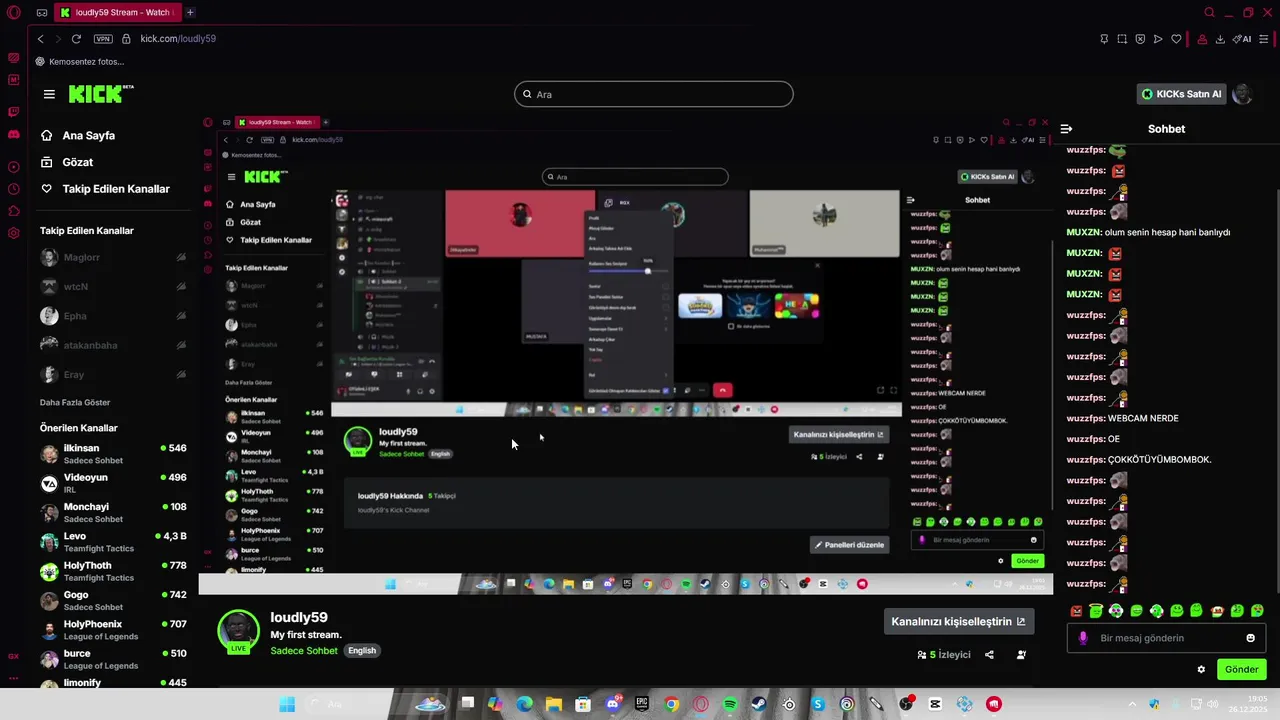1280x720 pixels.
Task: Open Discord from the Opera sidebar
Action: click(14, 134)
